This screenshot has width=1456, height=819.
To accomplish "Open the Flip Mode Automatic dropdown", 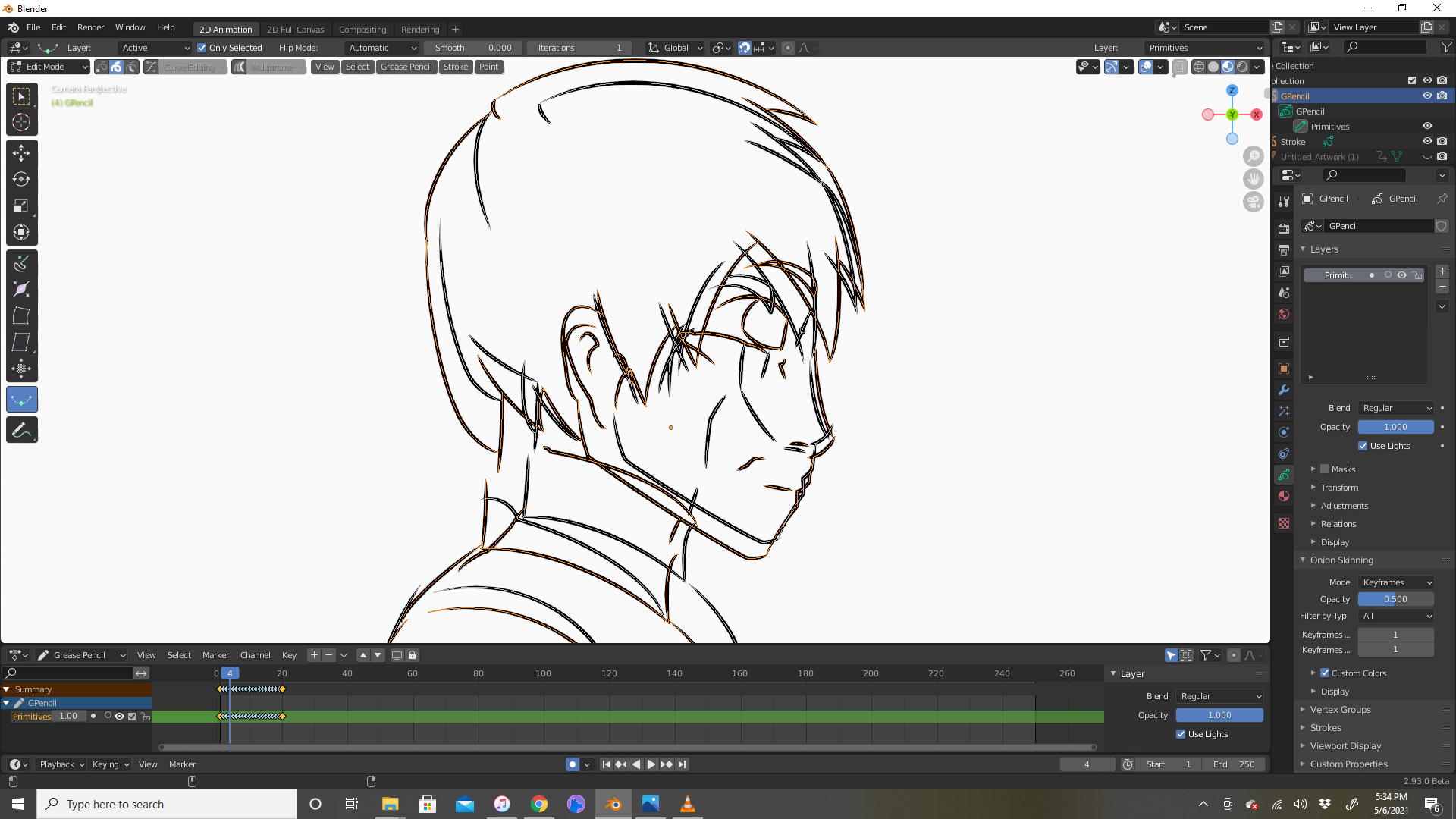I will point(382,48).
